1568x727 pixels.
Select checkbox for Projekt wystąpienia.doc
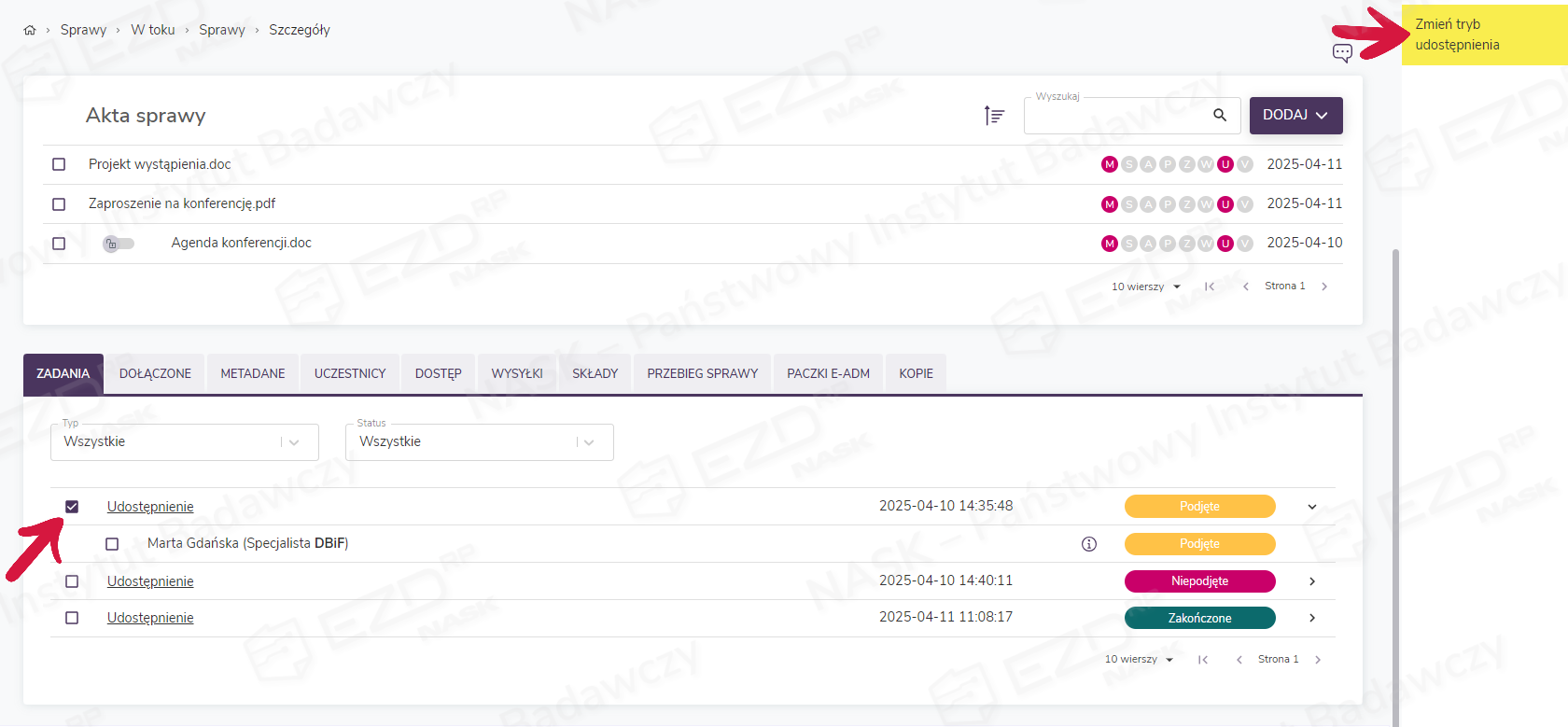(x=59, y=164)
